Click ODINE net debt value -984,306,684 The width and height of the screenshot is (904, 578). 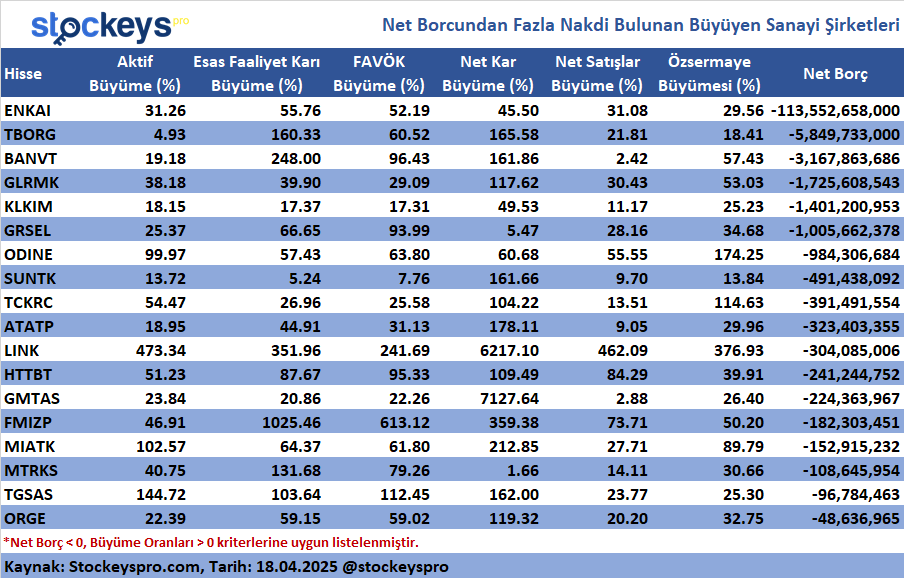(x=851, y=255)
